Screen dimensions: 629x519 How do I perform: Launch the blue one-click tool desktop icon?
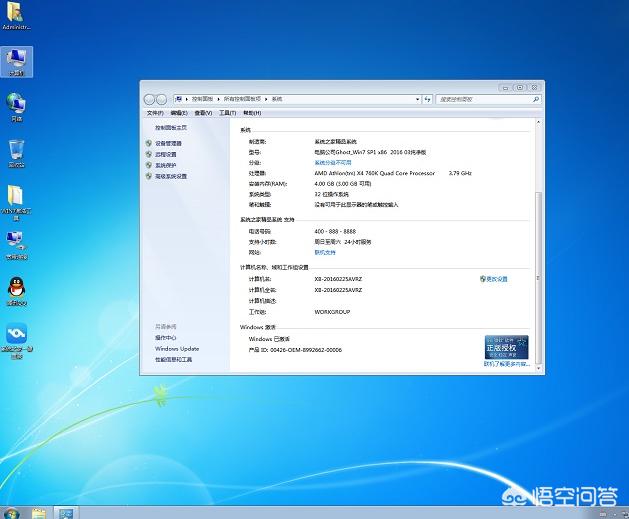tap(16, 341)
